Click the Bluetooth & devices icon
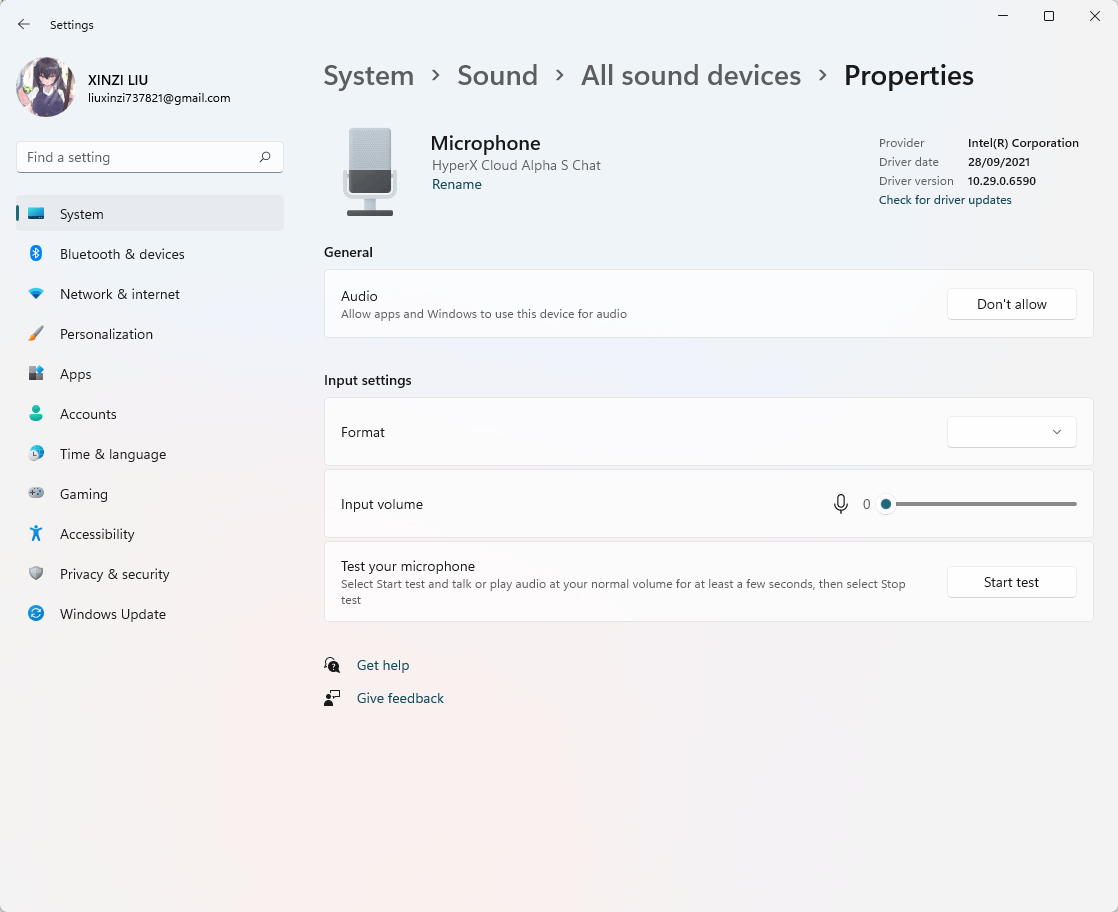The width and height of the screenshot is (1118, 912). coord(36,254)
